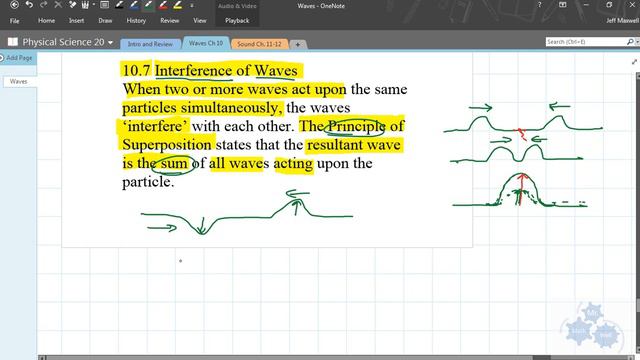Click the Redo icon

44,5
